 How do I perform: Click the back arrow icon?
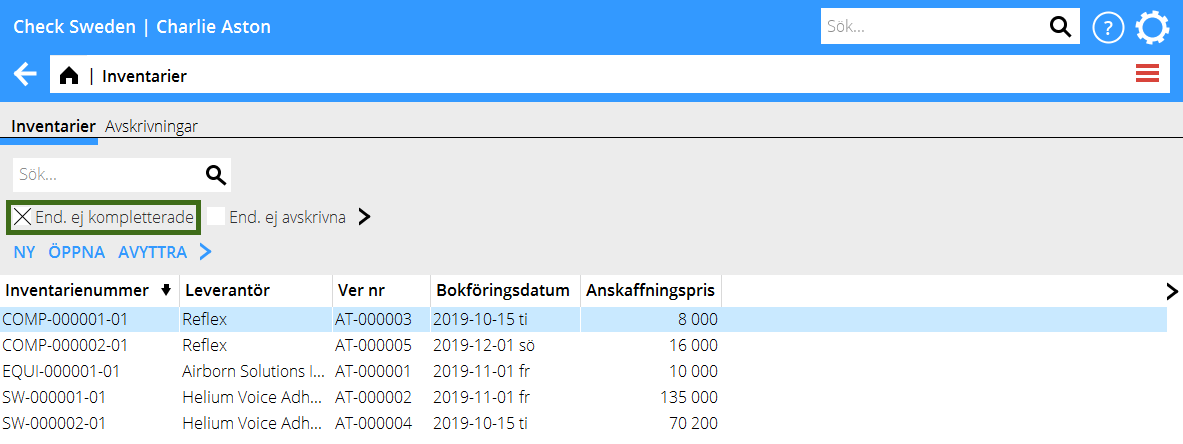click(25, 75)
